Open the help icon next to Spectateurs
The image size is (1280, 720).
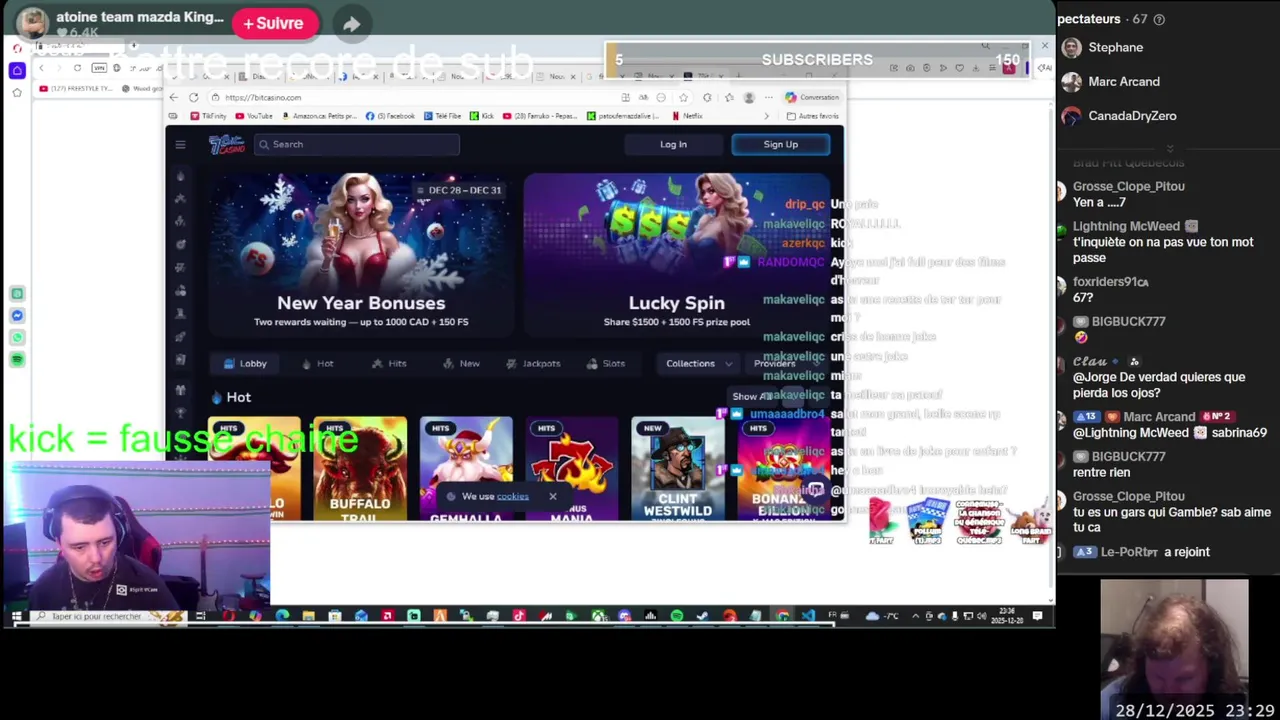1159,19
